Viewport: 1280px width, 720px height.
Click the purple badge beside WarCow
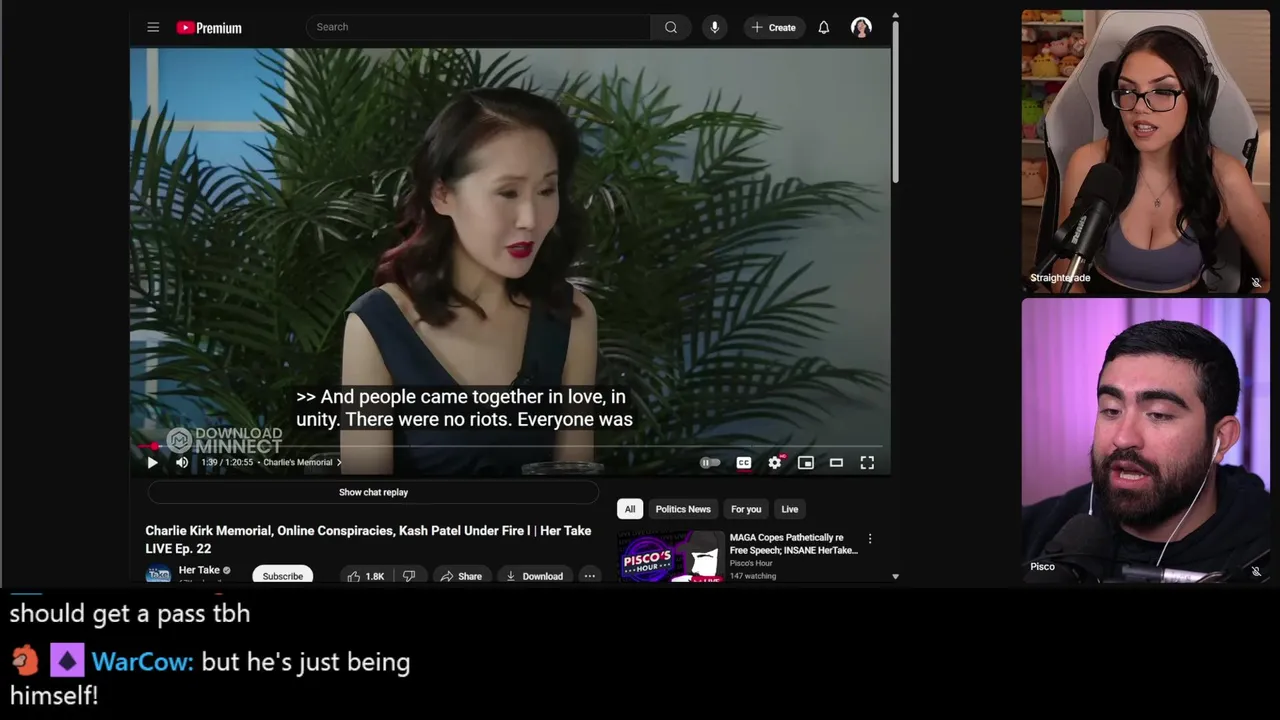pyautogui.click(x=67, y=661)
